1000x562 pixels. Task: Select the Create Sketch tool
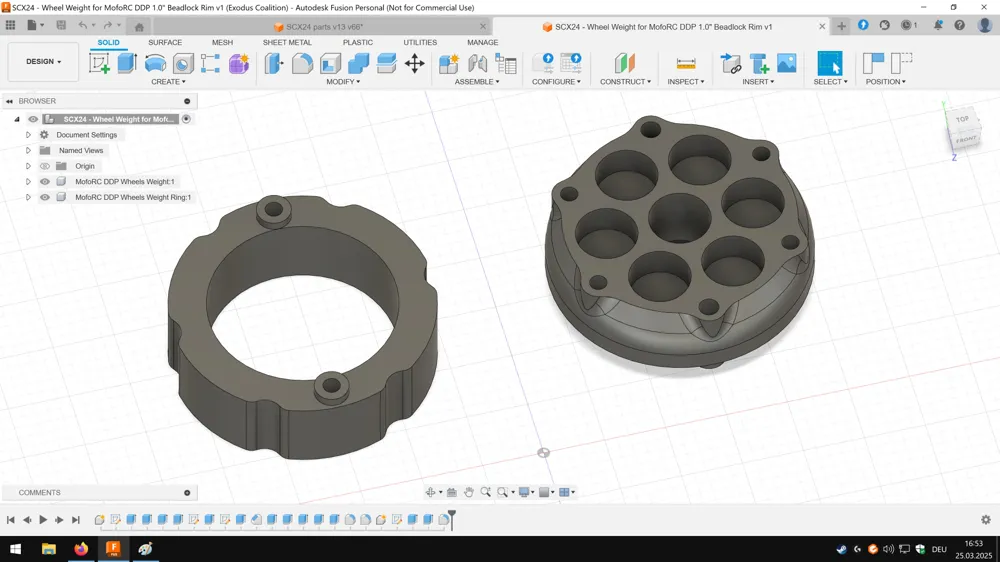click(x=99, y=63)
